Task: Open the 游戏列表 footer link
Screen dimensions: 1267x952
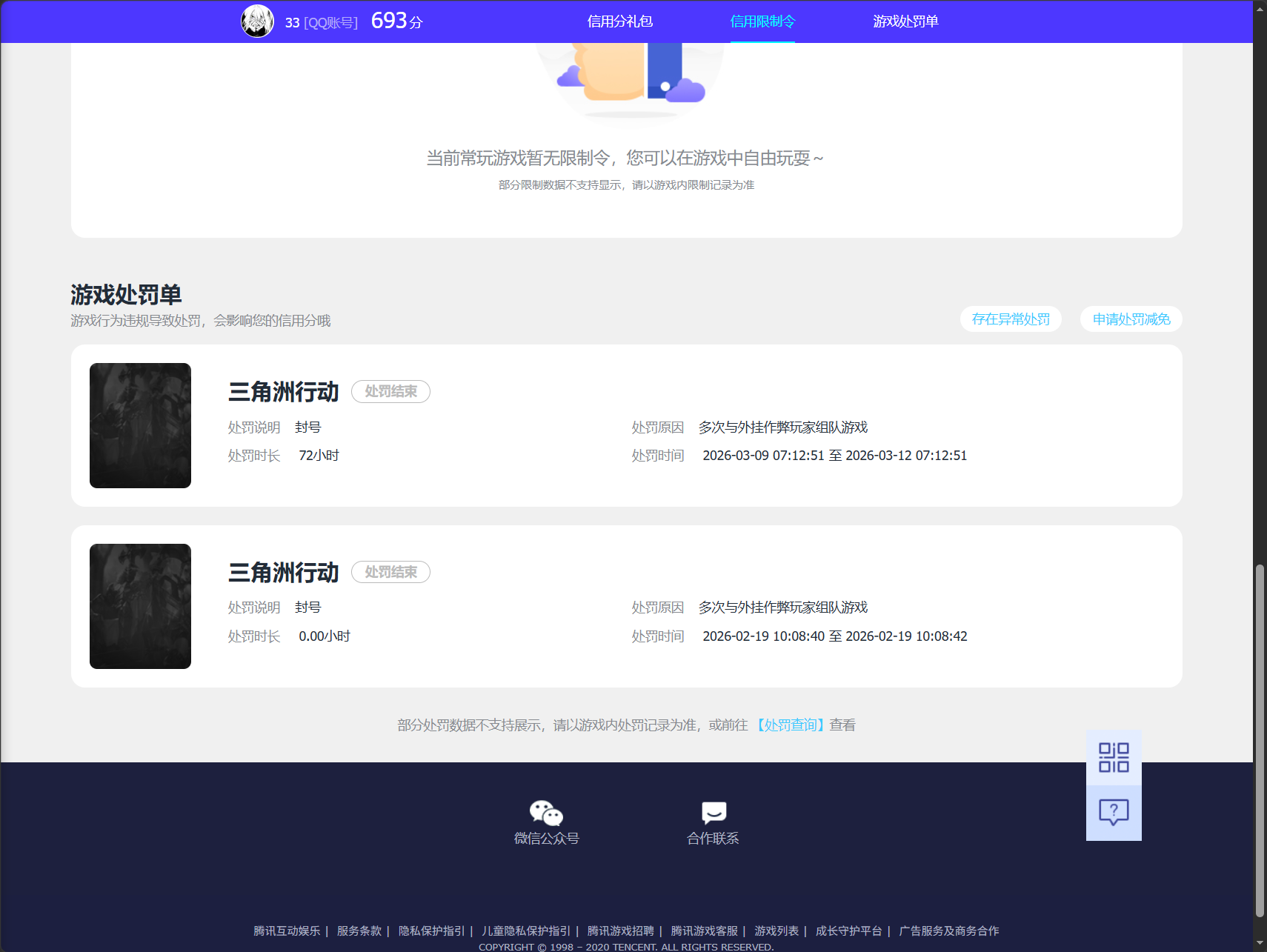Action: coord(777,931)
